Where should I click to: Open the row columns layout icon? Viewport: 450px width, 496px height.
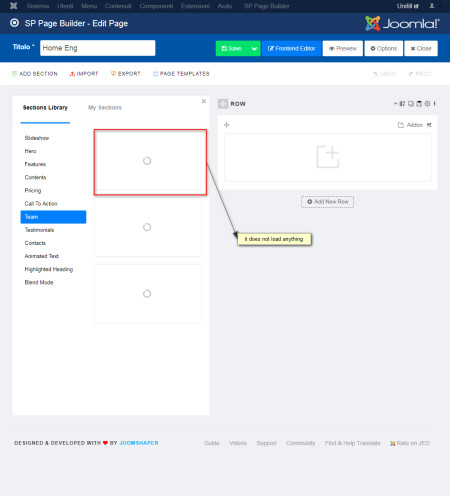pyautogui.click(x=402, y=104)
